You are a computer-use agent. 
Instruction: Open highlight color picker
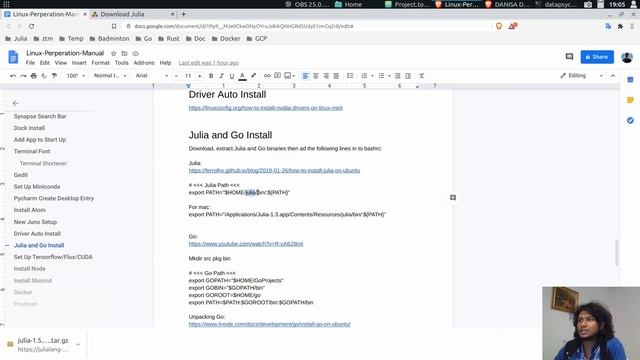tap(253, 76)
